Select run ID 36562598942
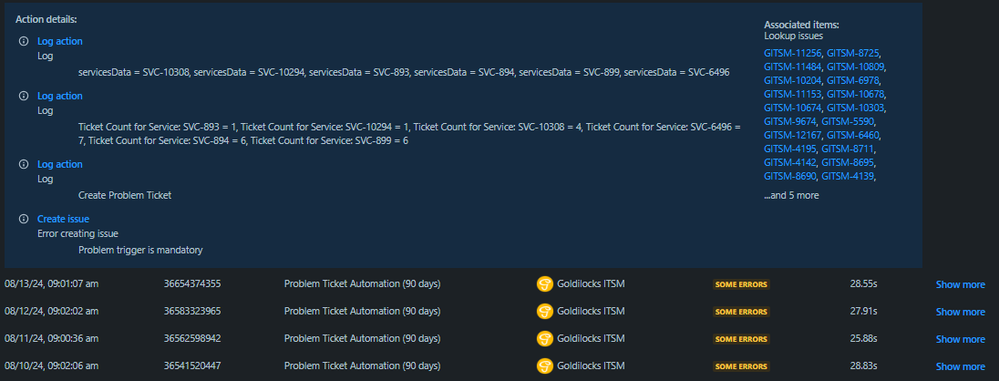Viewport: 999px width, 381px height. (192, 338)
